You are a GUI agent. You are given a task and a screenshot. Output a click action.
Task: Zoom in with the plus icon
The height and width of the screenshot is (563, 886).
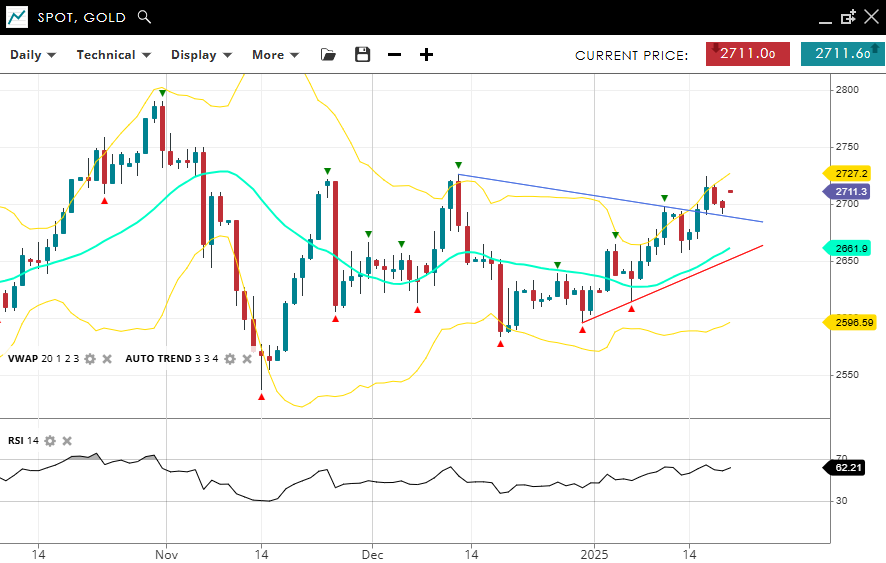point(426,55)
